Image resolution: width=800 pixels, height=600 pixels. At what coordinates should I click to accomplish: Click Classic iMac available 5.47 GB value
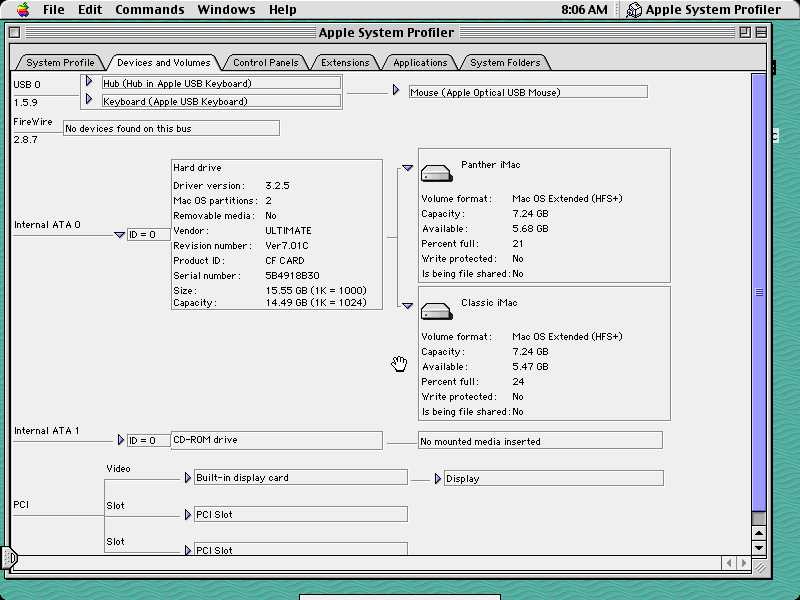click(530, 366)
